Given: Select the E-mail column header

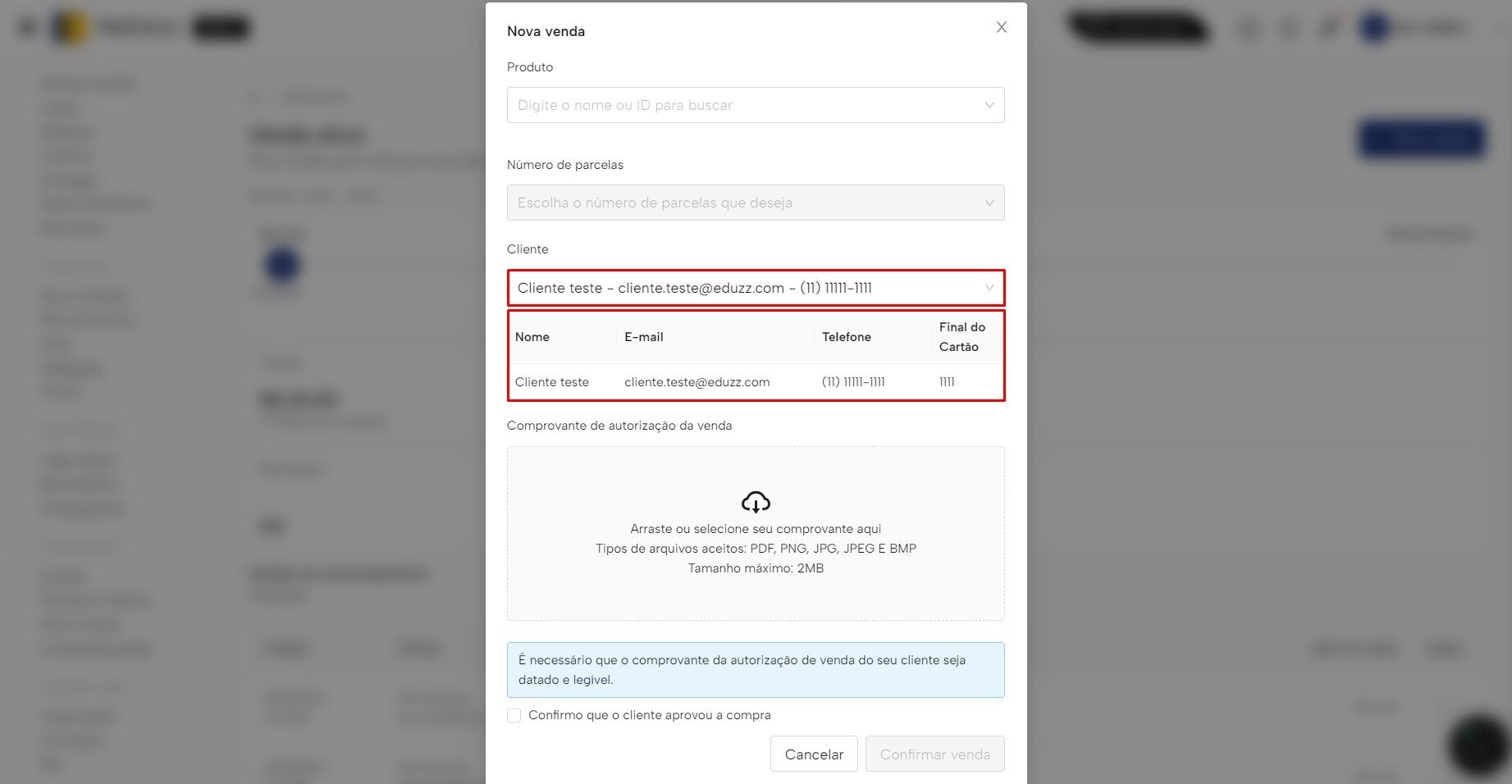Looking at the screenshot, I should point(644,337).
